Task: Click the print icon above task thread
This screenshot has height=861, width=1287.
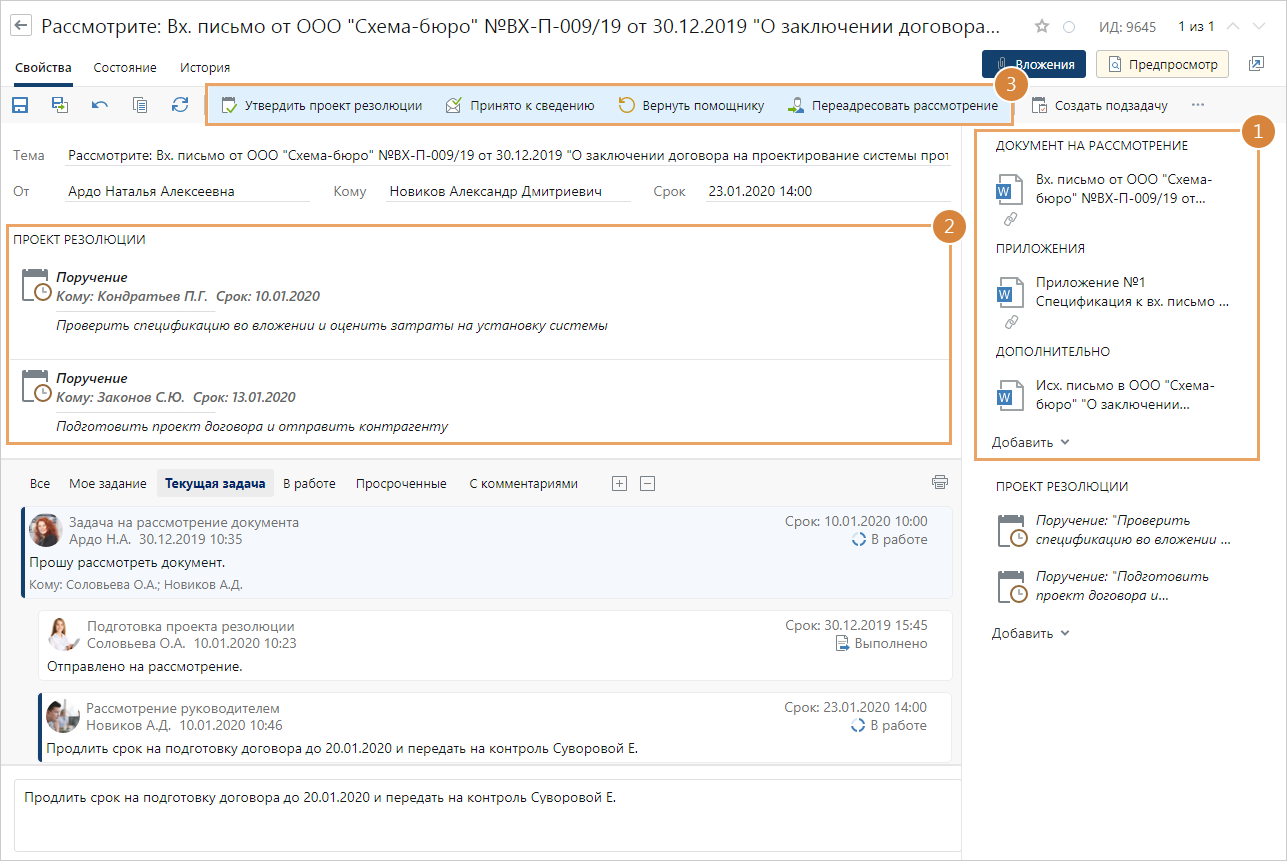Action: [939, 483]
